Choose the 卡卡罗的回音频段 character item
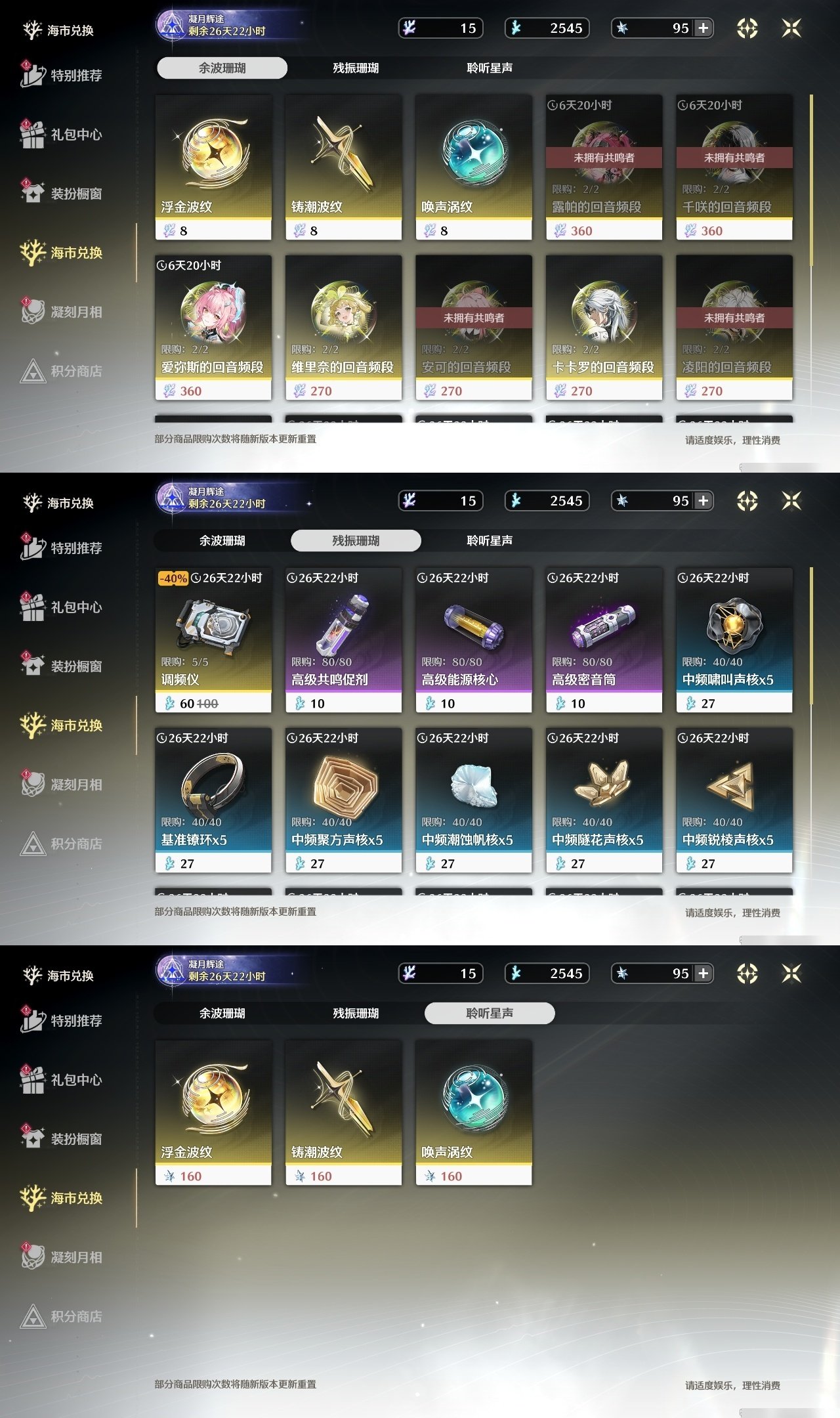 pyautogui.click(x=604, y=328)
